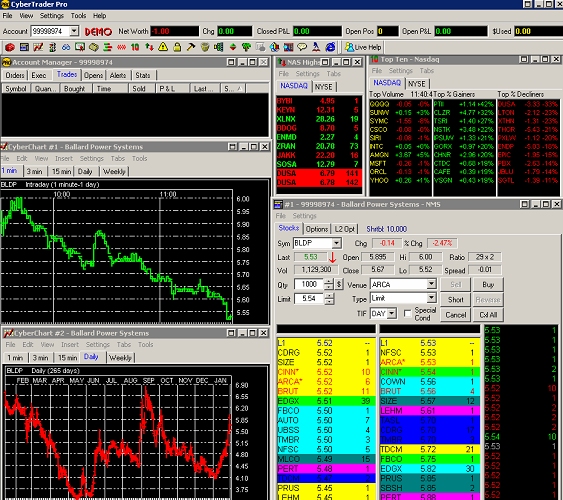The image size is (563, 500).
Task: Click the Cancel order button
Action: [x=455, y=315]
